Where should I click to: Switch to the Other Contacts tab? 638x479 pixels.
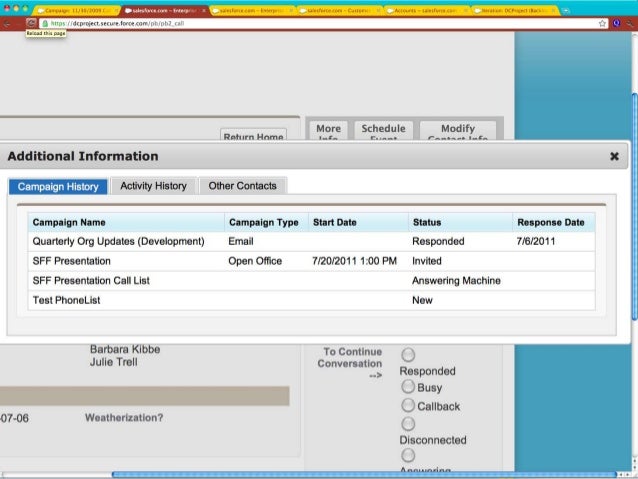pyautogui.click(x=243, y=186)
